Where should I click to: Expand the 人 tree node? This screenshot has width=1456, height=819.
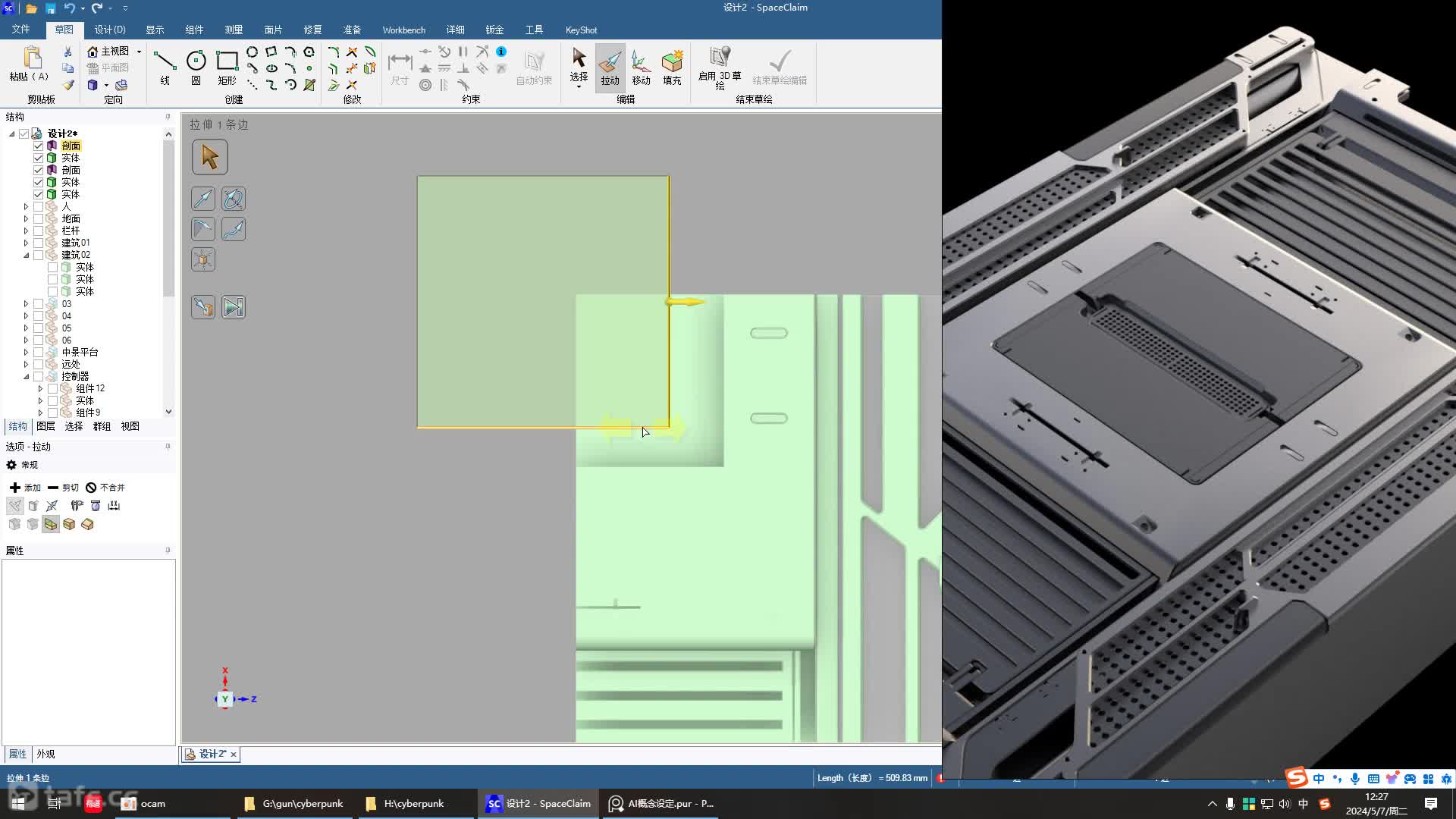[x=26, y=206]
